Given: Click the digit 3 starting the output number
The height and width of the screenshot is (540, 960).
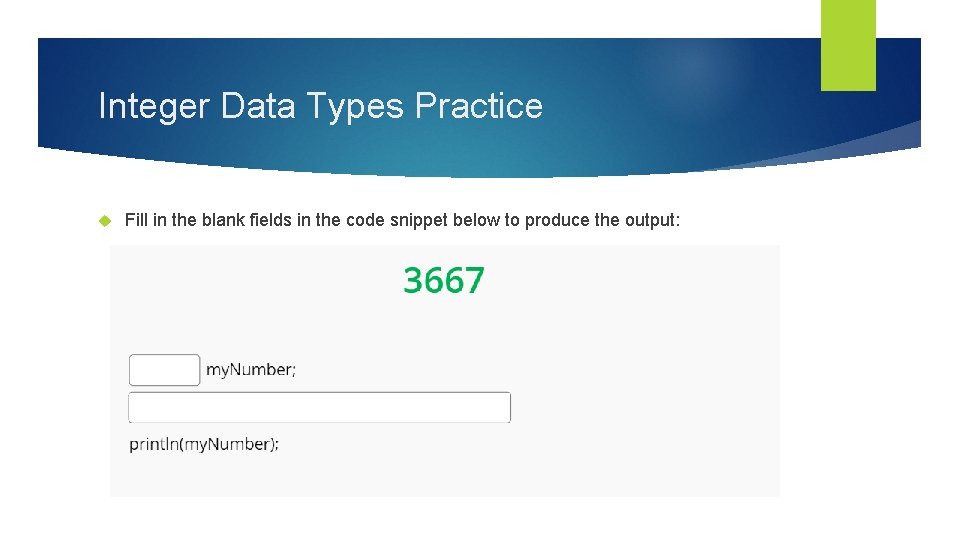Looking at the screenshot, I should click(413, 281).
